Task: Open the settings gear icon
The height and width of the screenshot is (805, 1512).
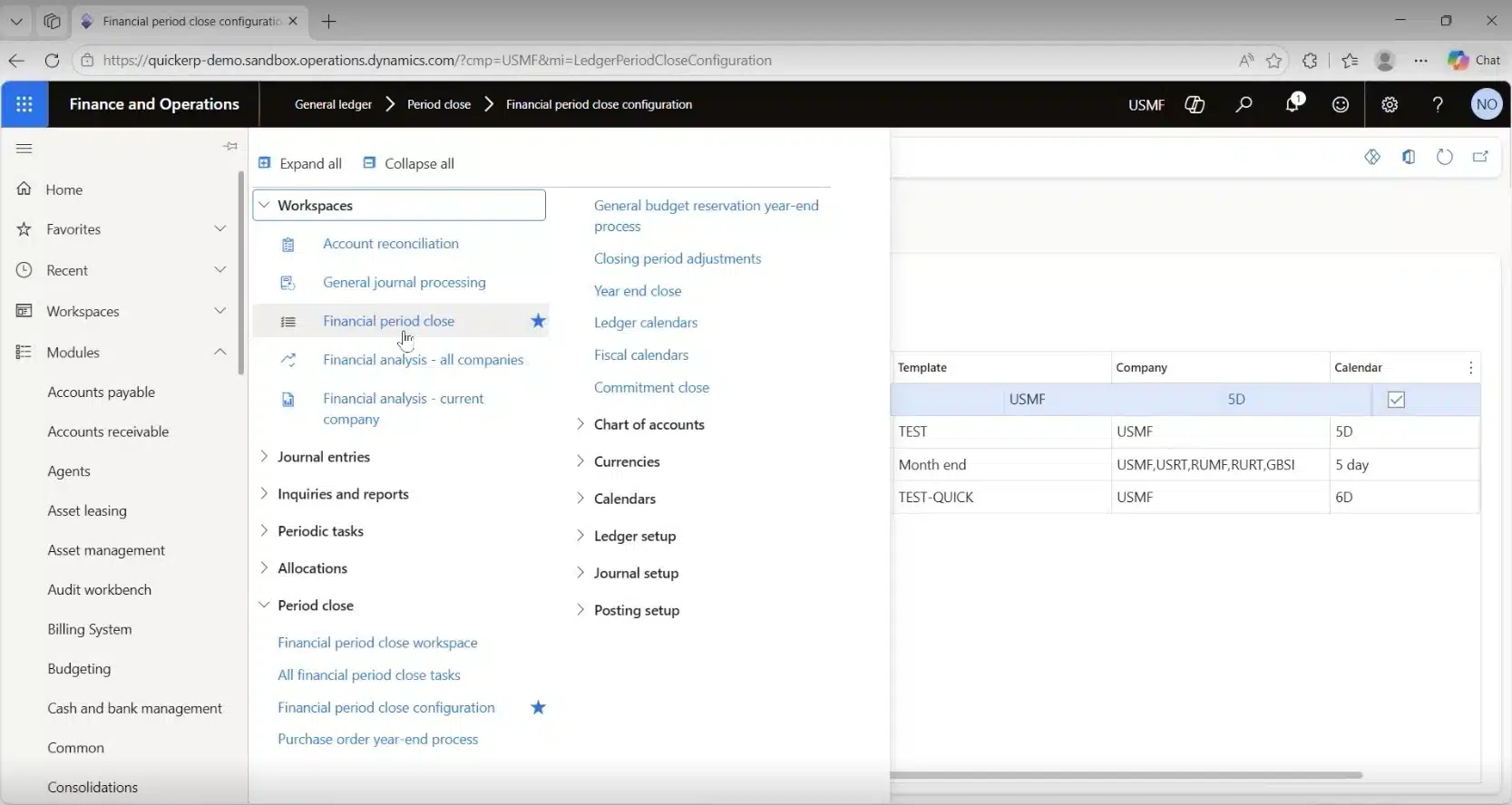Action: tap(1390, 104)
